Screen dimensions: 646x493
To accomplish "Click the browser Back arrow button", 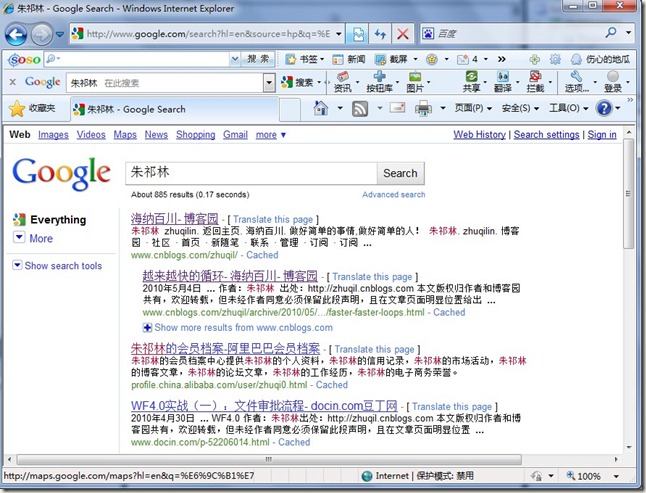I will tap(16, 34).
